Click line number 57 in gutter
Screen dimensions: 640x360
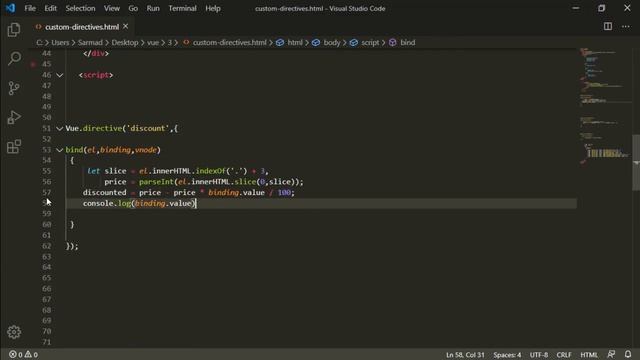point(47,192)
